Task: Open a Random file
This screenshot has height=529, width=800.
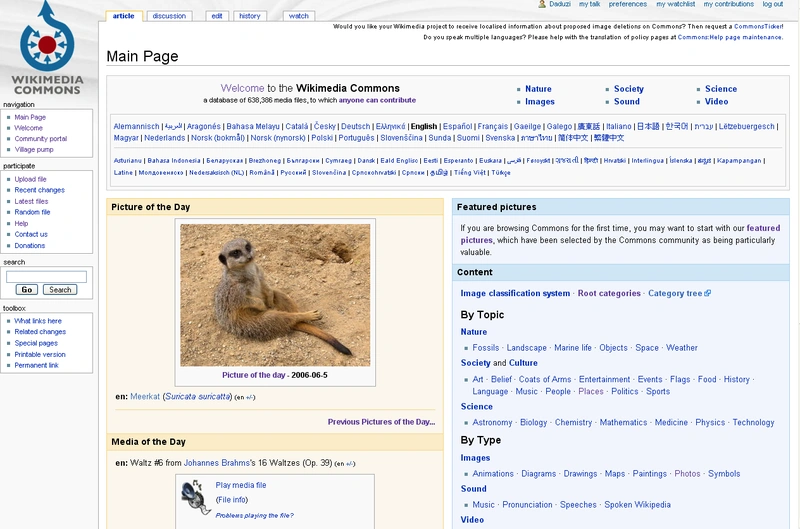Action: coord(32,212)
